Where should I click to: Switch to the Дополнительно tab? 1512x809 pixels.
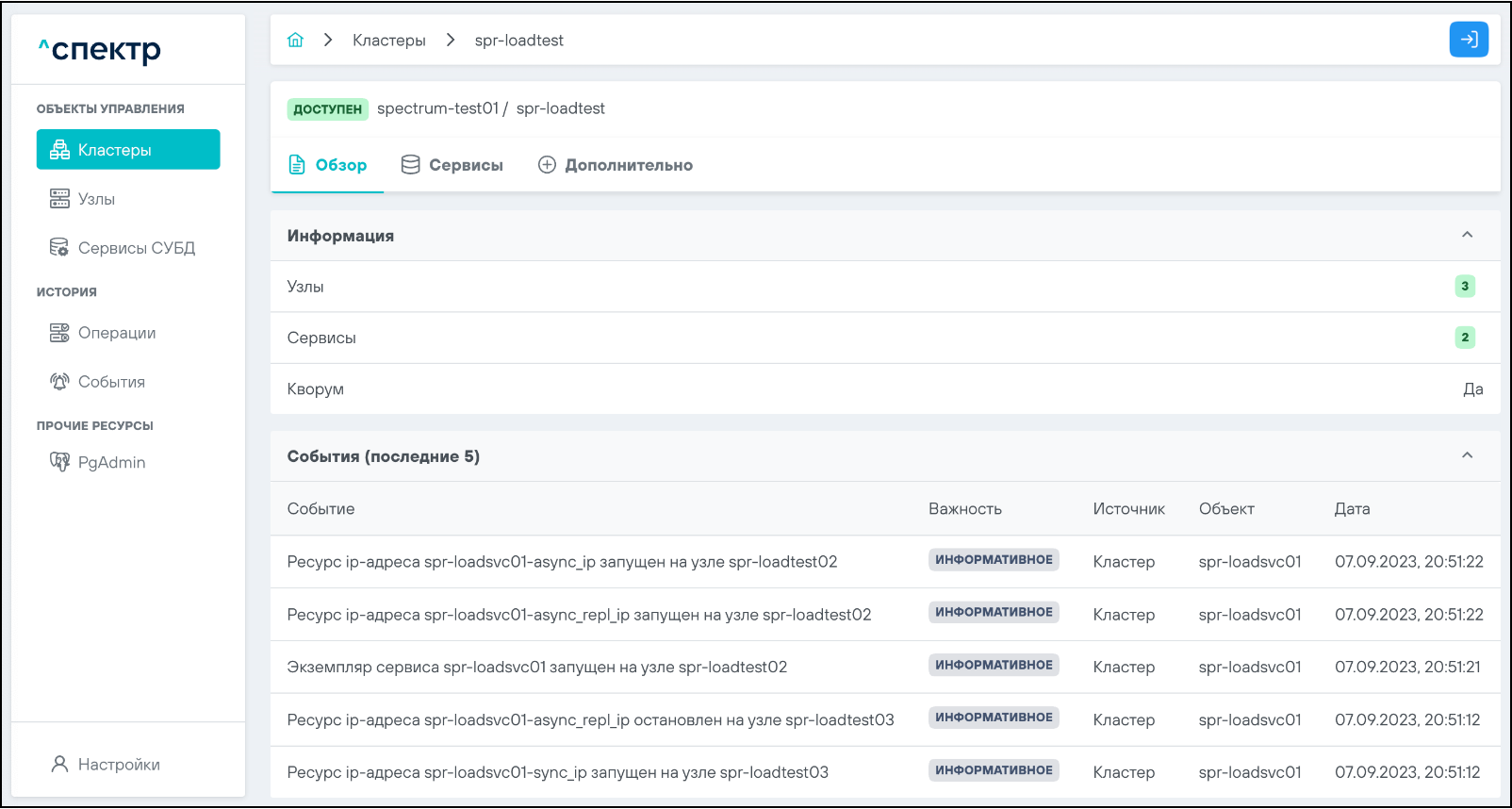coord(616,165)
